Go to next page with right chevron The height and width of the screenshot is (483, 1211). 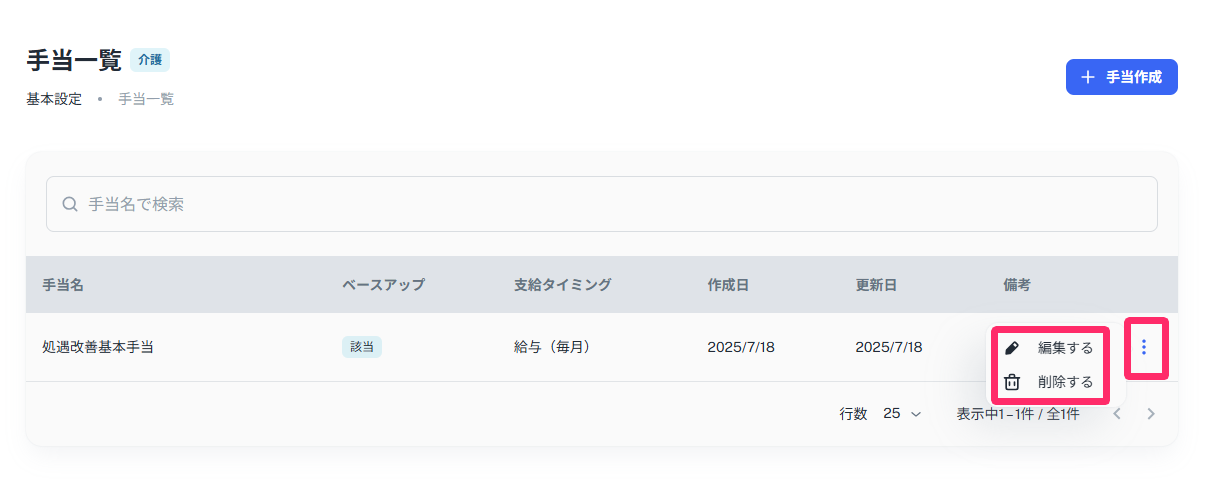(x=1151, y=413)
